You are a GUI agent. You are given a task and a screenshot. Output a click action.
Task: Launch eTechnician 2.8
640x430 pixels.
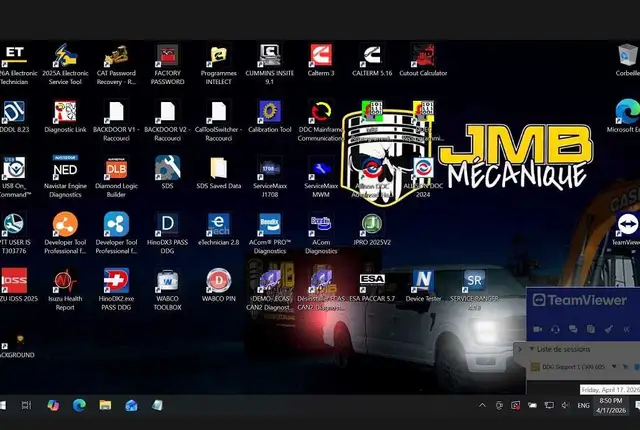tap(219, 229)
